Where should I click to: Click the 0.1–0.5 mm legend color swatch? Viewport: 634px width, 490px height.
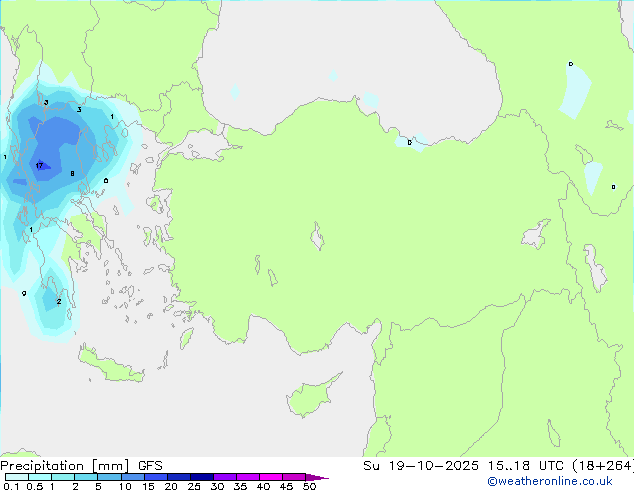tap(17, 477)
